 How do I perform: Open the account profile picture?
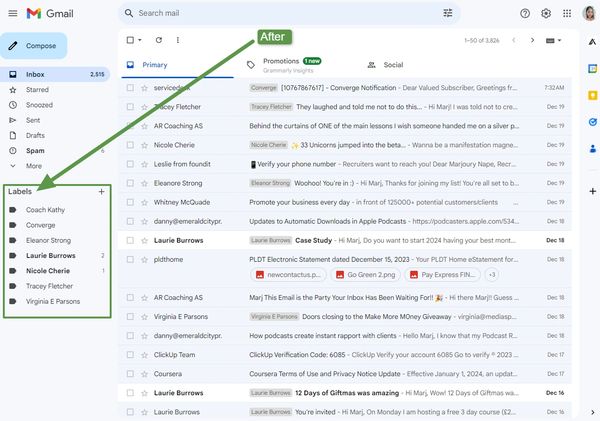589,13
